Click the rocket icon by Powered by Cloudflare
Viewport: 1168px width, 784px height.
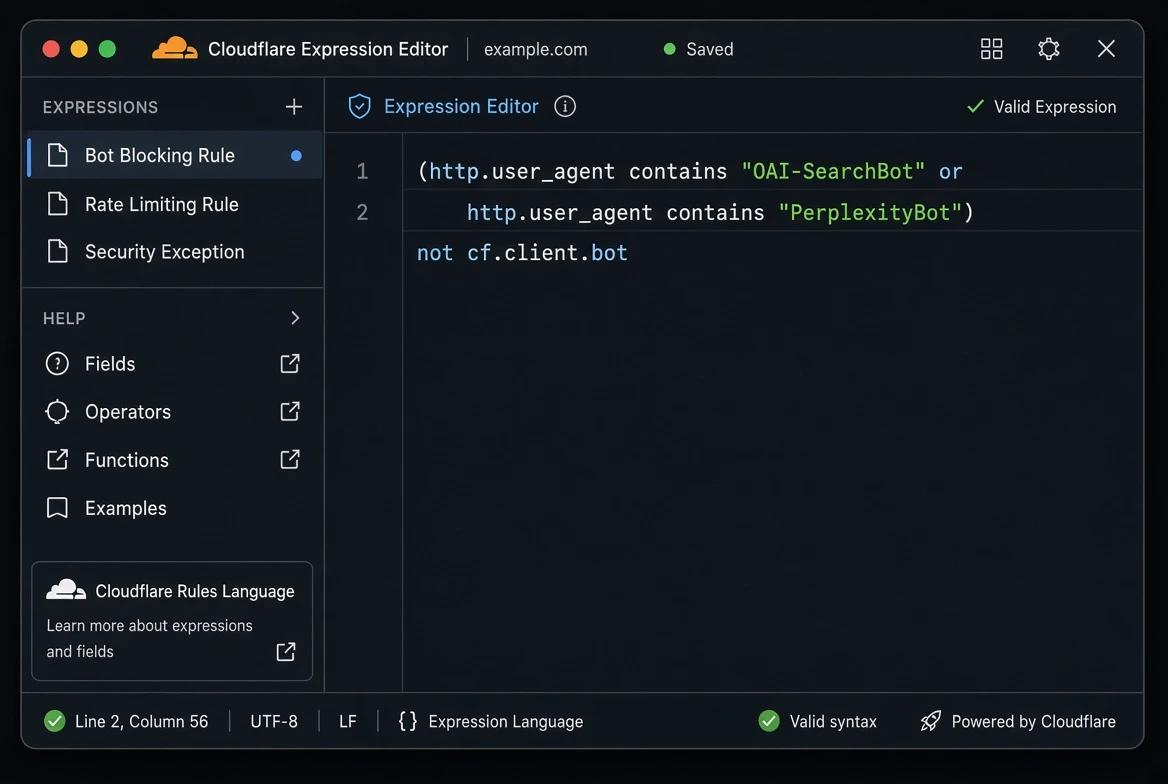pos(930,721)
